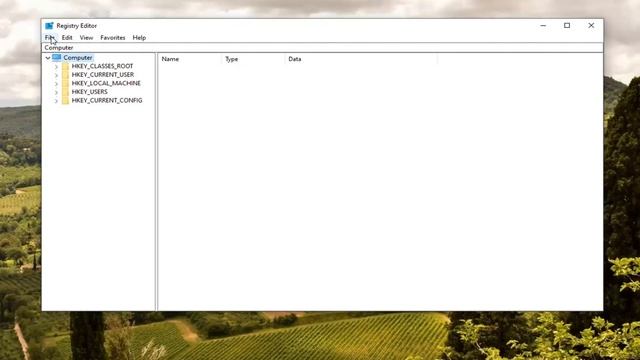The width and height of the screenshot is (640, 360).
Task: Click the Name column header
Action: click(x=190, y=59)
